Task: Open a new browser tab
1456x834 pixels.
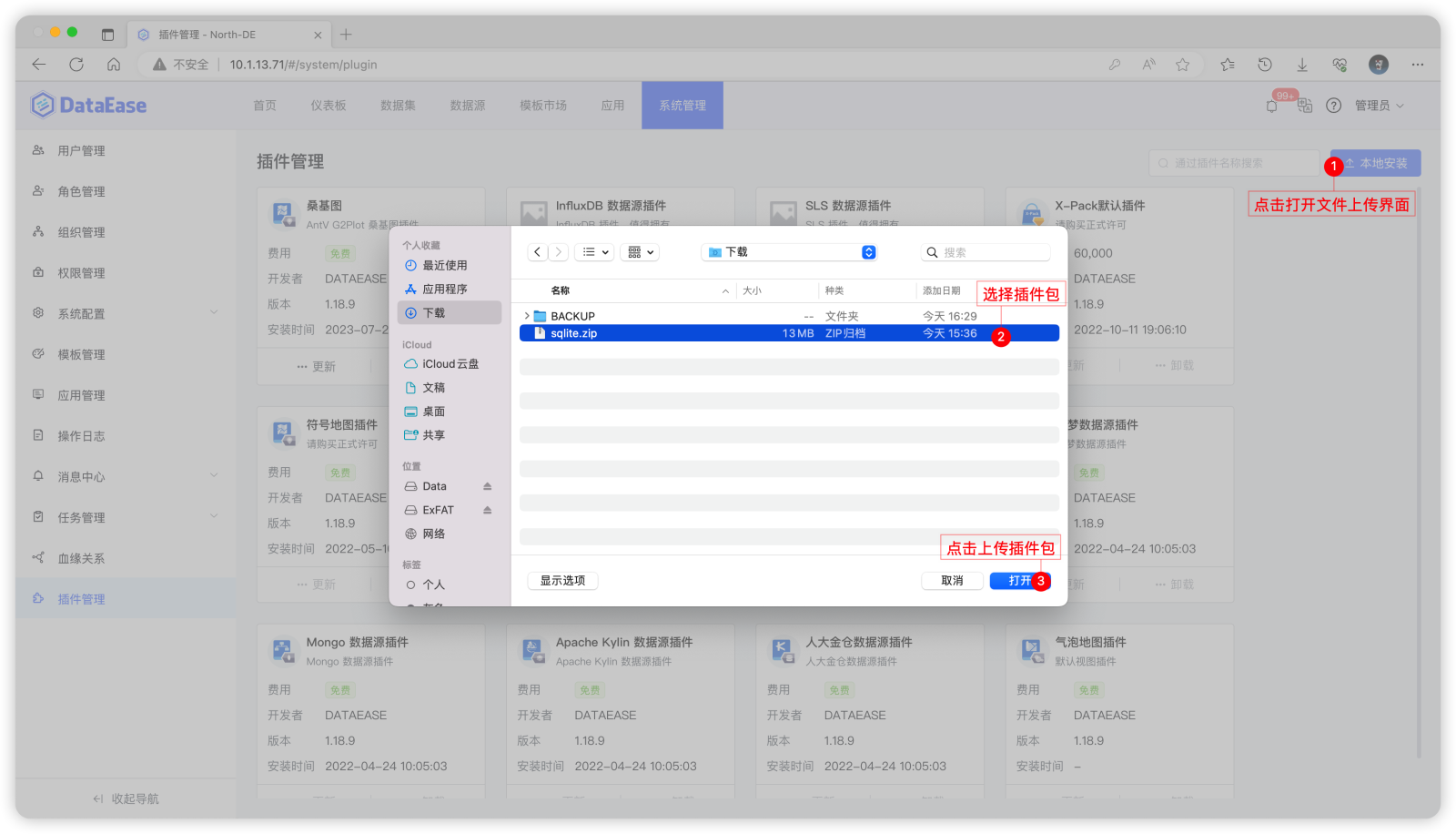Action: click(x=346, y=35)
